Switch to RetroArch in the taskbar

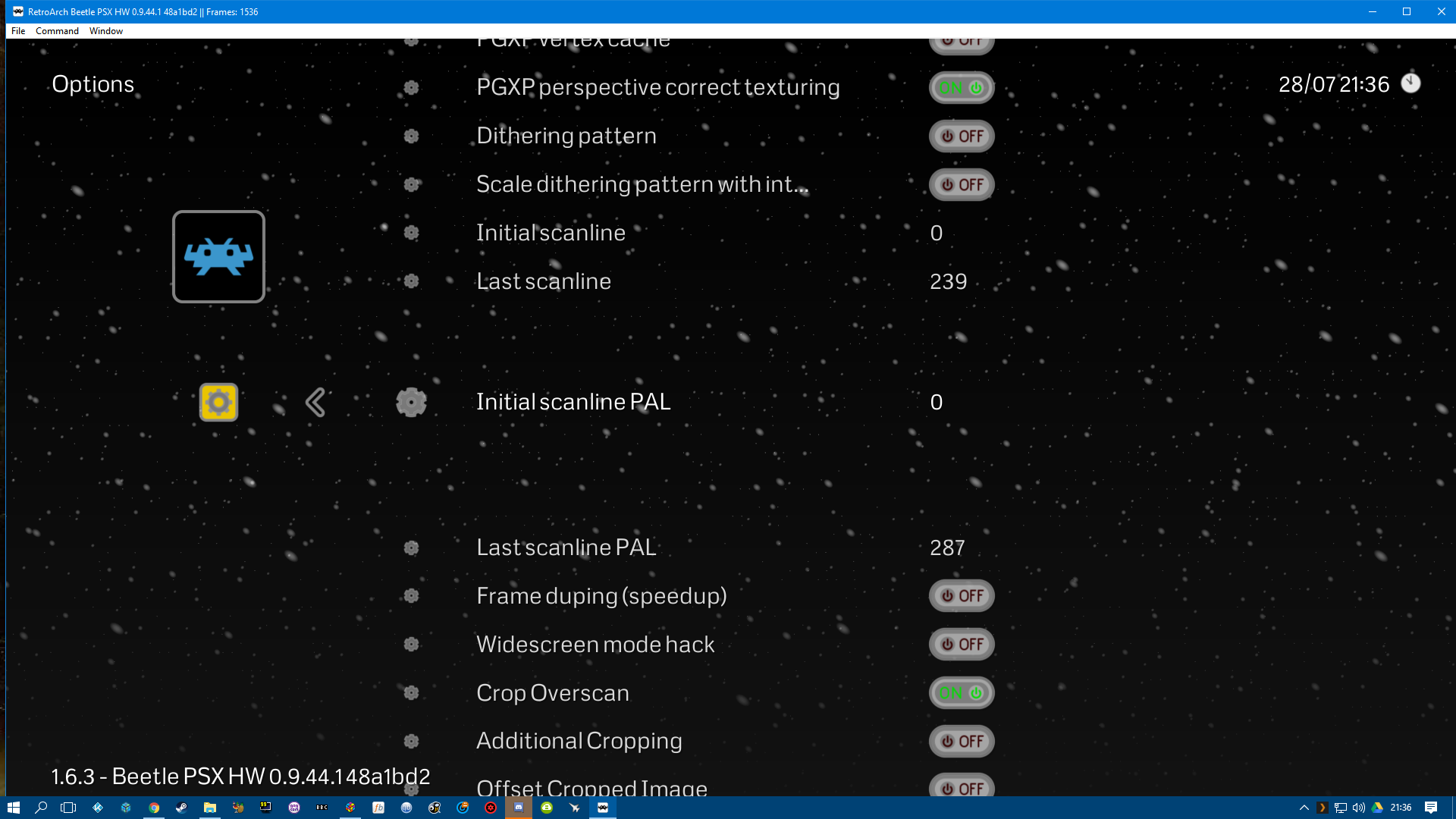pos(603,808)
